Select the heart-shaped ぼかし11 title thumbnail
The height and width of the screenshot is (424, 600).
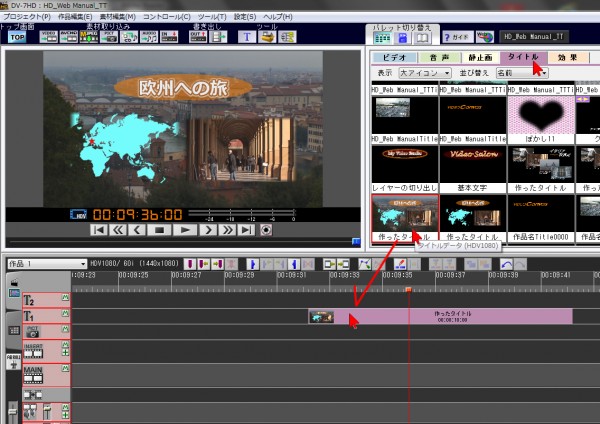540,115
